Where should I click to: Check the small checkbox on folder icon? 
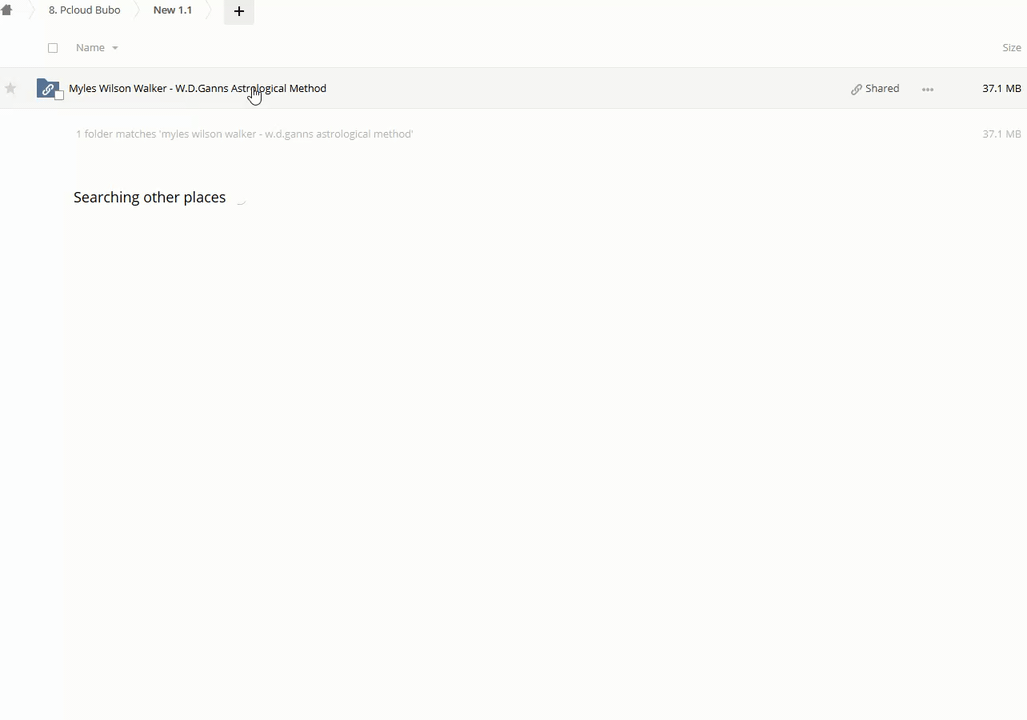click(x=59, y=95)
